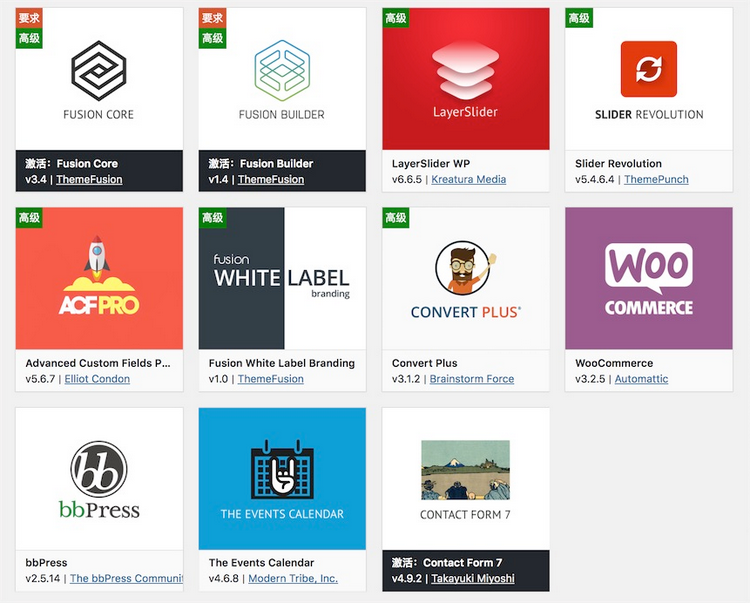Click the Fusion White Label Branding title
The height and width of the screenshot is (603, 750).
point(282,363)
